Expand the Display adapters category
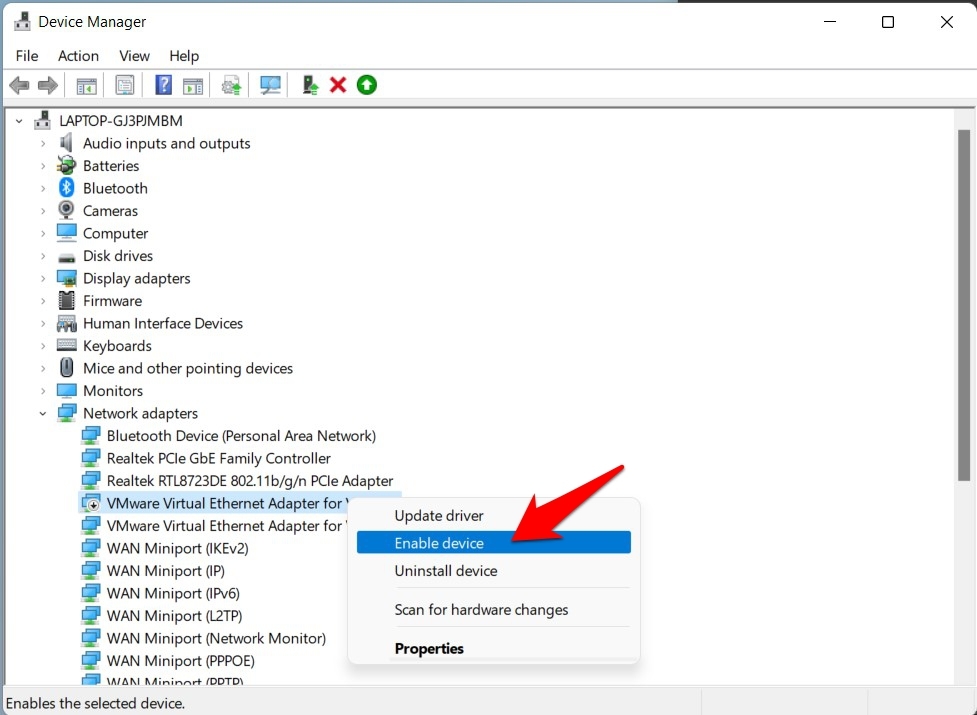The height and width of the screenshot is (715, 977). [x=43, y=279]
